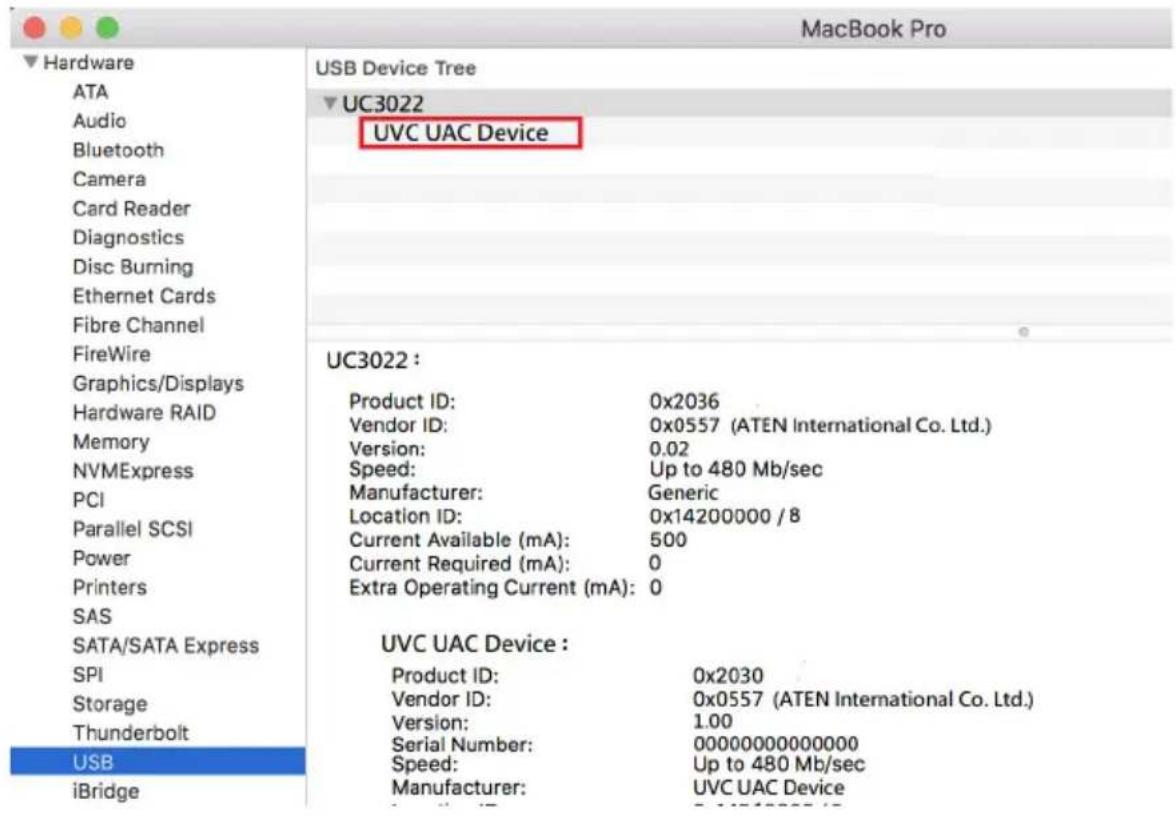
Task: Click Location ID value 0x14200000 / 8
Action: tap(724, 516)
